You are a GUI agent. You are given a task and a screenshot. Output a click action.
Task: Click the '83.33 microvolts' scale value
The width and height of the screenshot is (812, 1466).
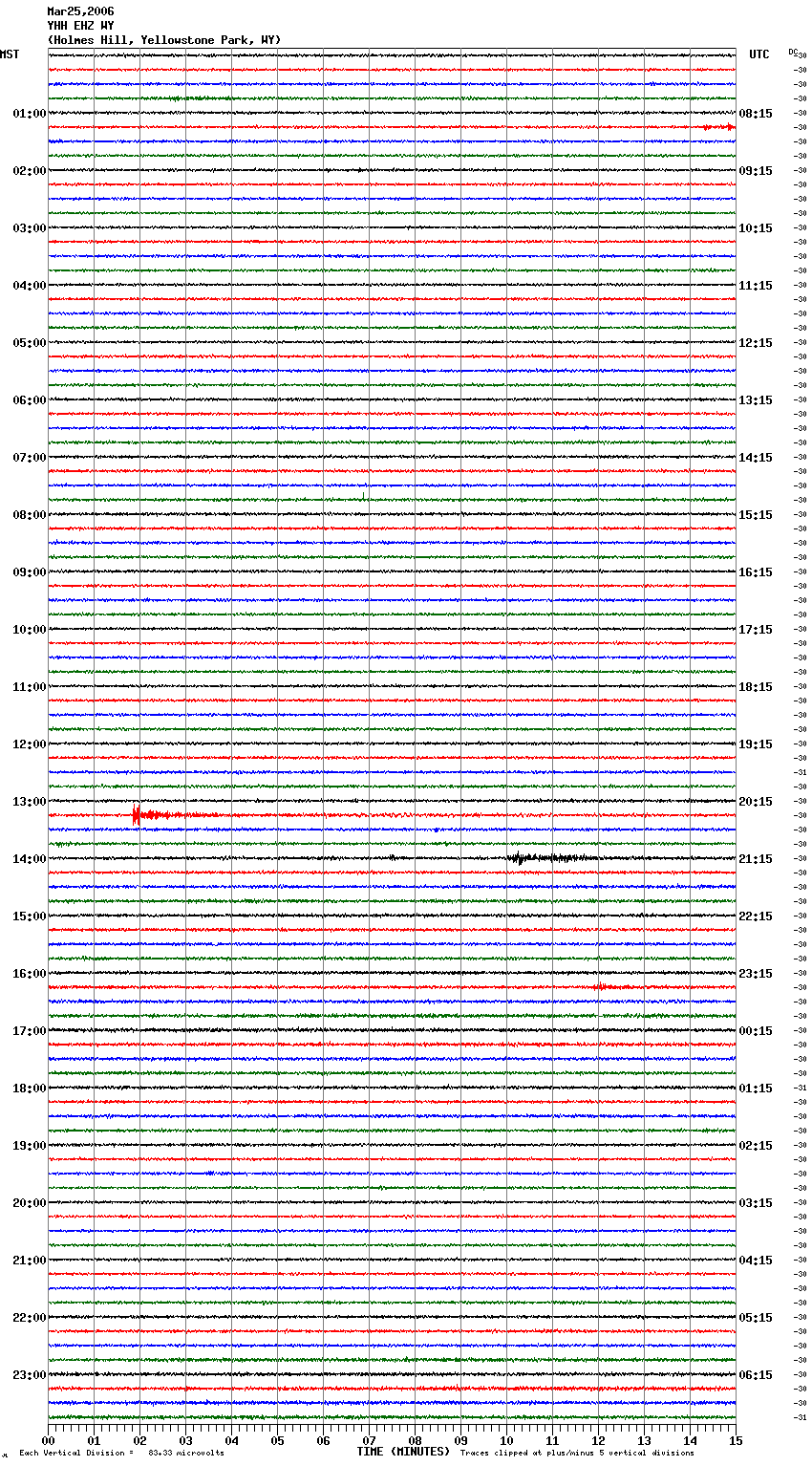point(186,1453)
